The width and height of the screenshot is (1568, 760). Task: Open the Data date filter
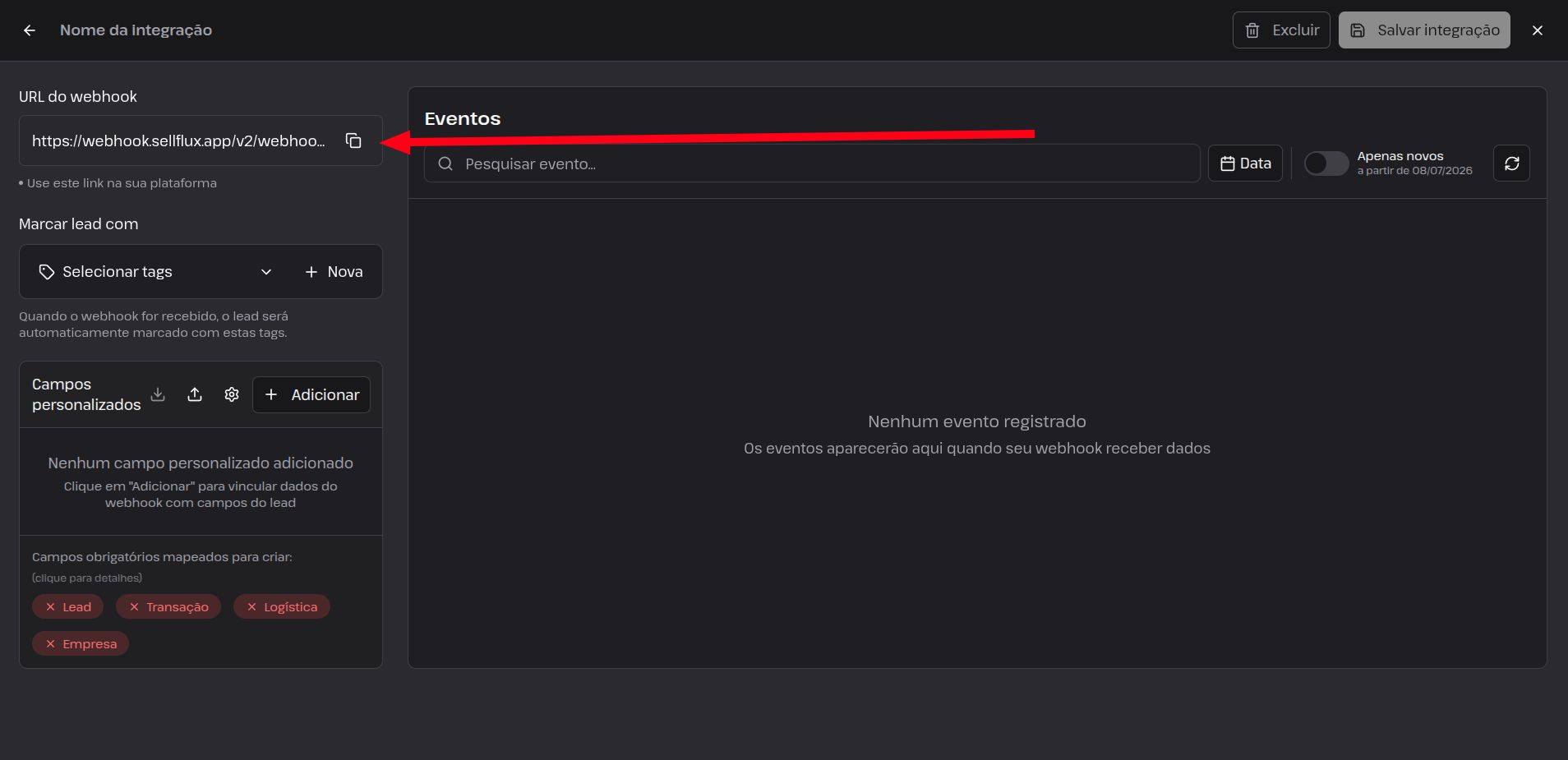tap(1245, 164)
